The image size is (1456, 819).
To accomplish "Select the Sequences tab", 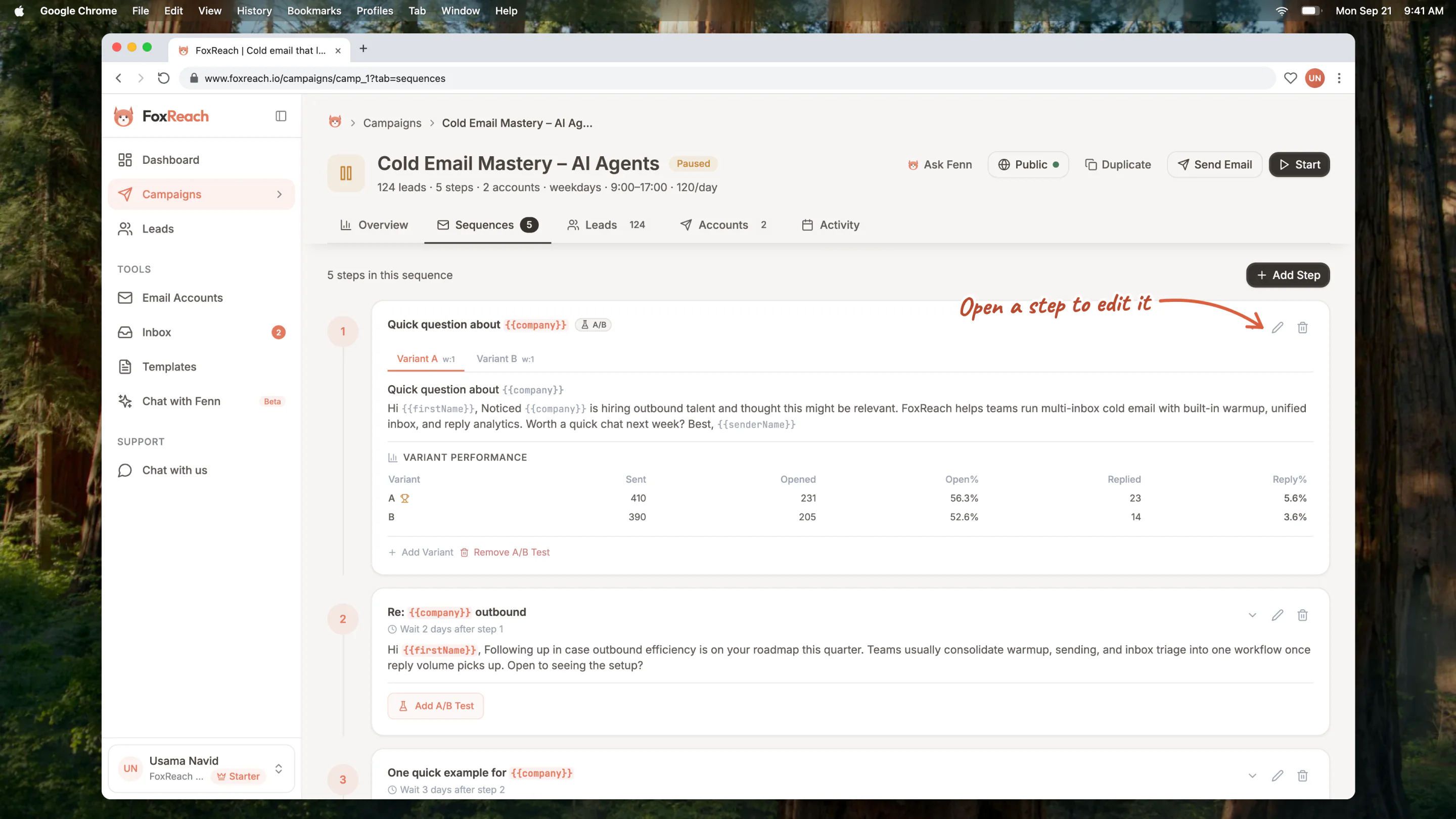I will click(488, 225).
